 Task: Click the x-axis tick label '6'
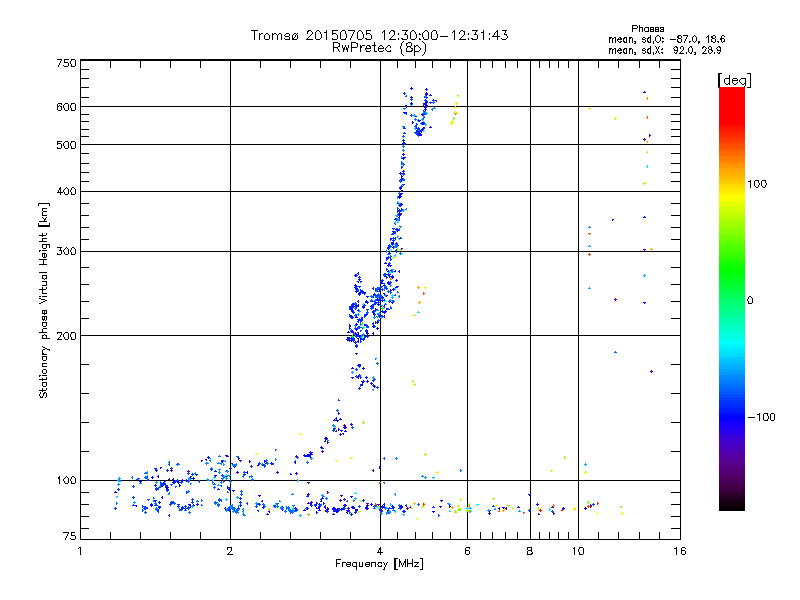467,551
